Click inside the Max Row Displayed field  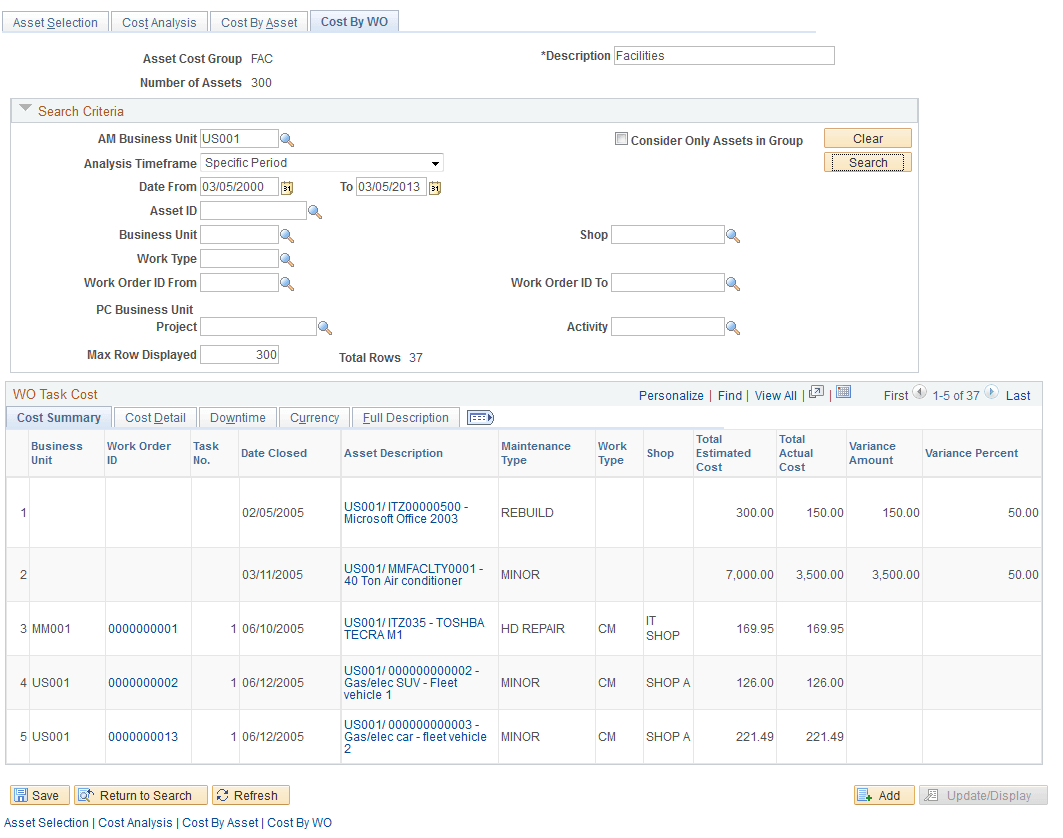(238, 354)
